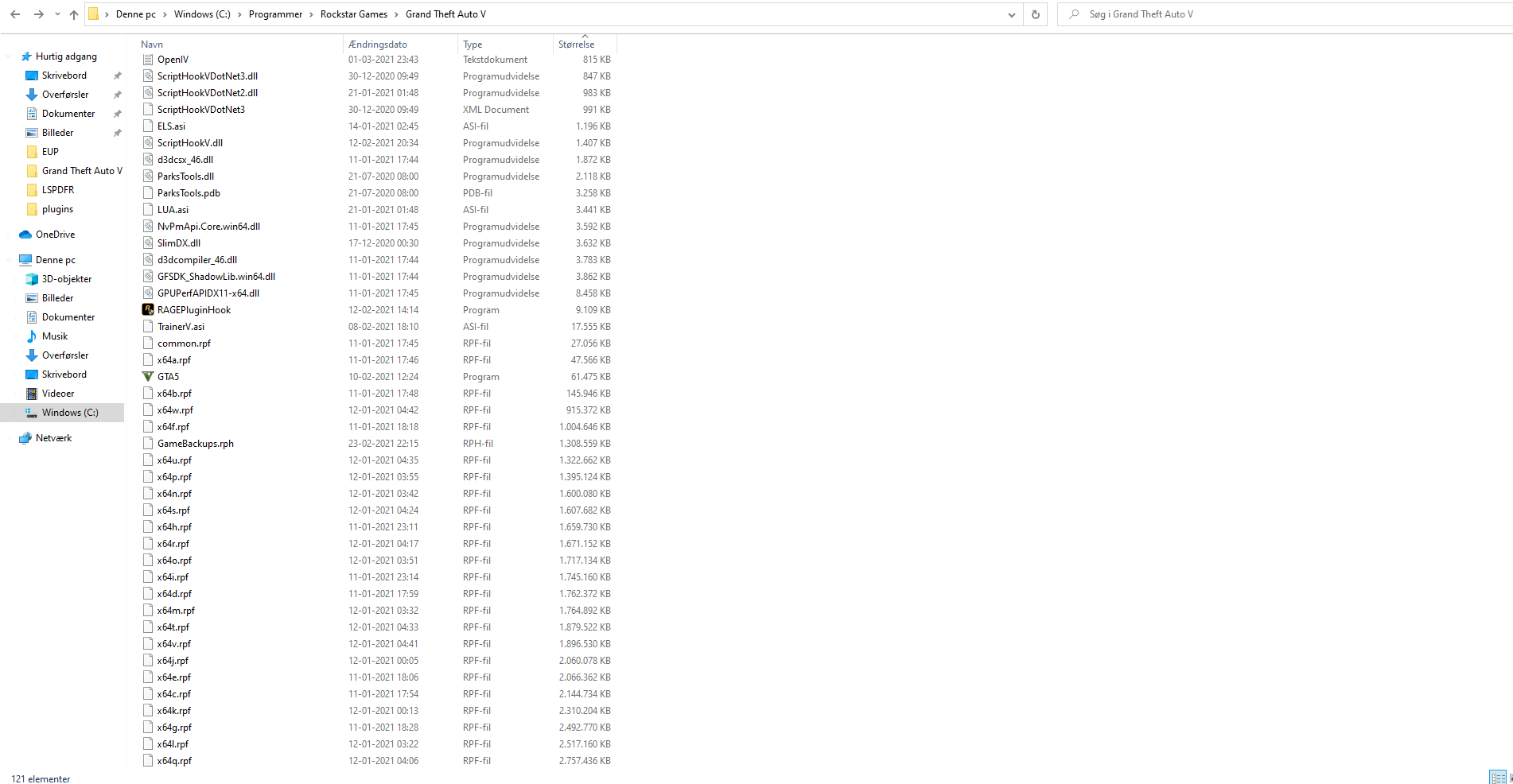Open pinned Overførsler in Hurtig adgang
The height and width of the screenshot is (784, 1513).
[65, 95]
